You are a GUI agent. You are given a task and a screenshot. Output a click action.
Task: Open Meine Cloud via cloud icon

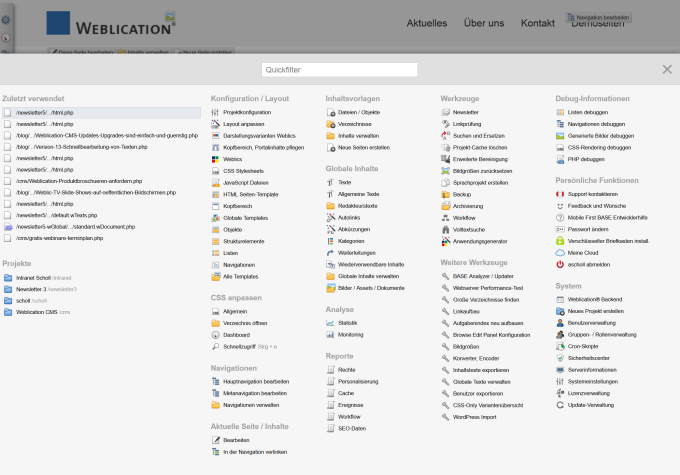(560, 253)
